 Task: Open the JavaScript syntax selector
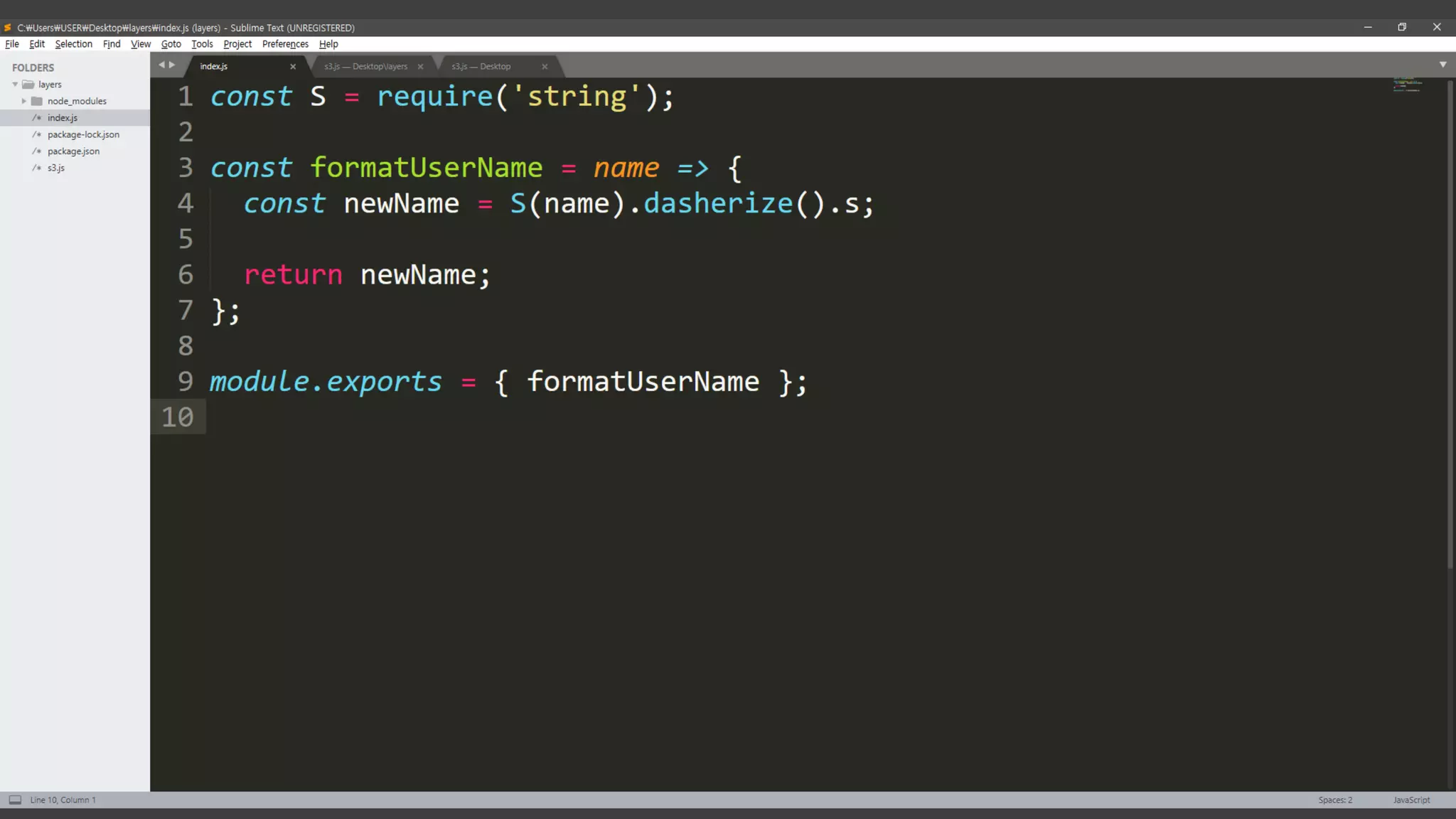tap(1411, 800)
